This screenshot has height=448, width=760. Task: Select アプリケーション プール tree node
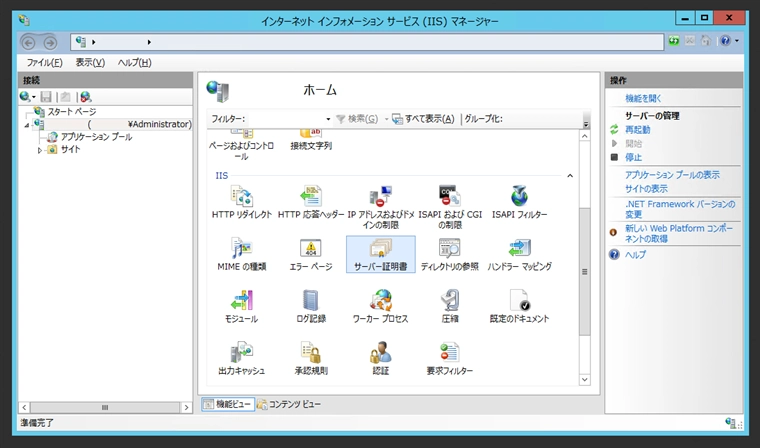click(x=96, y=137)
